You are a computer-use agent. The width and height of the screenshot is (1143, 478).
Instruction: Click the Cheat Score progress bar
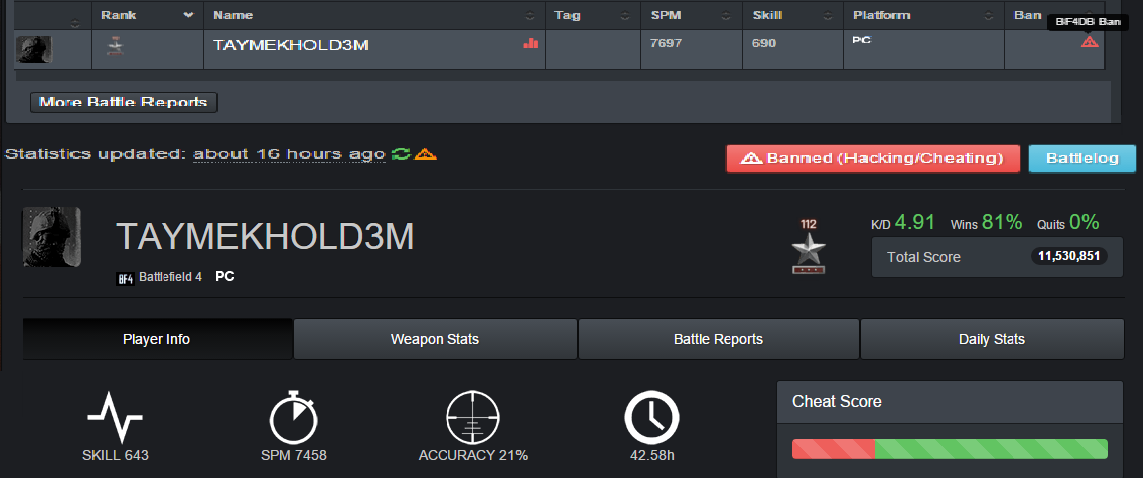click(x=950, y=449)
